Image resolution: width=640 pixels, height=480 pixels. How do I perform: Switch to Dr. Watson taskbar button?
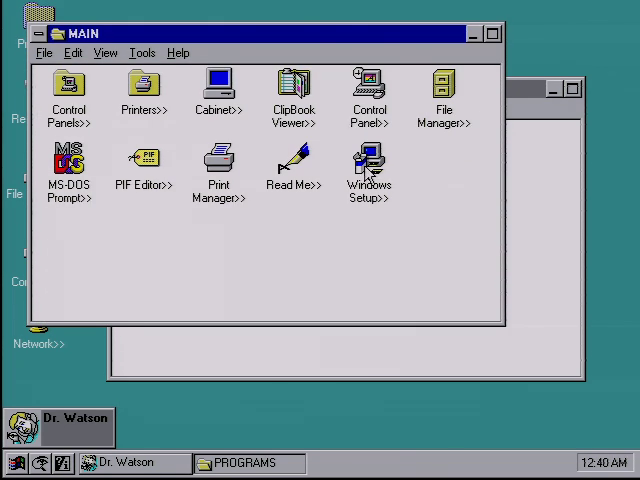point(135,463)
